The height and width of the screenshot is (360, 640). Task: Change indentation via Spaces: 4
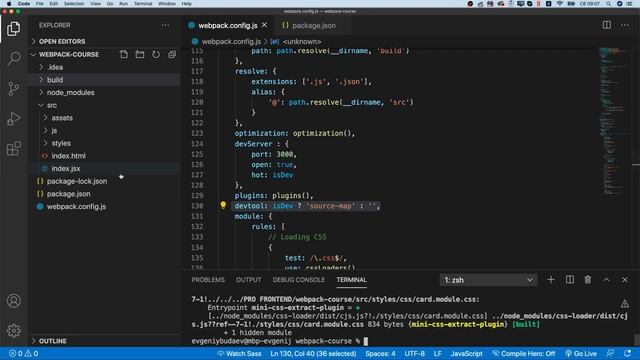tap(380, 353)
